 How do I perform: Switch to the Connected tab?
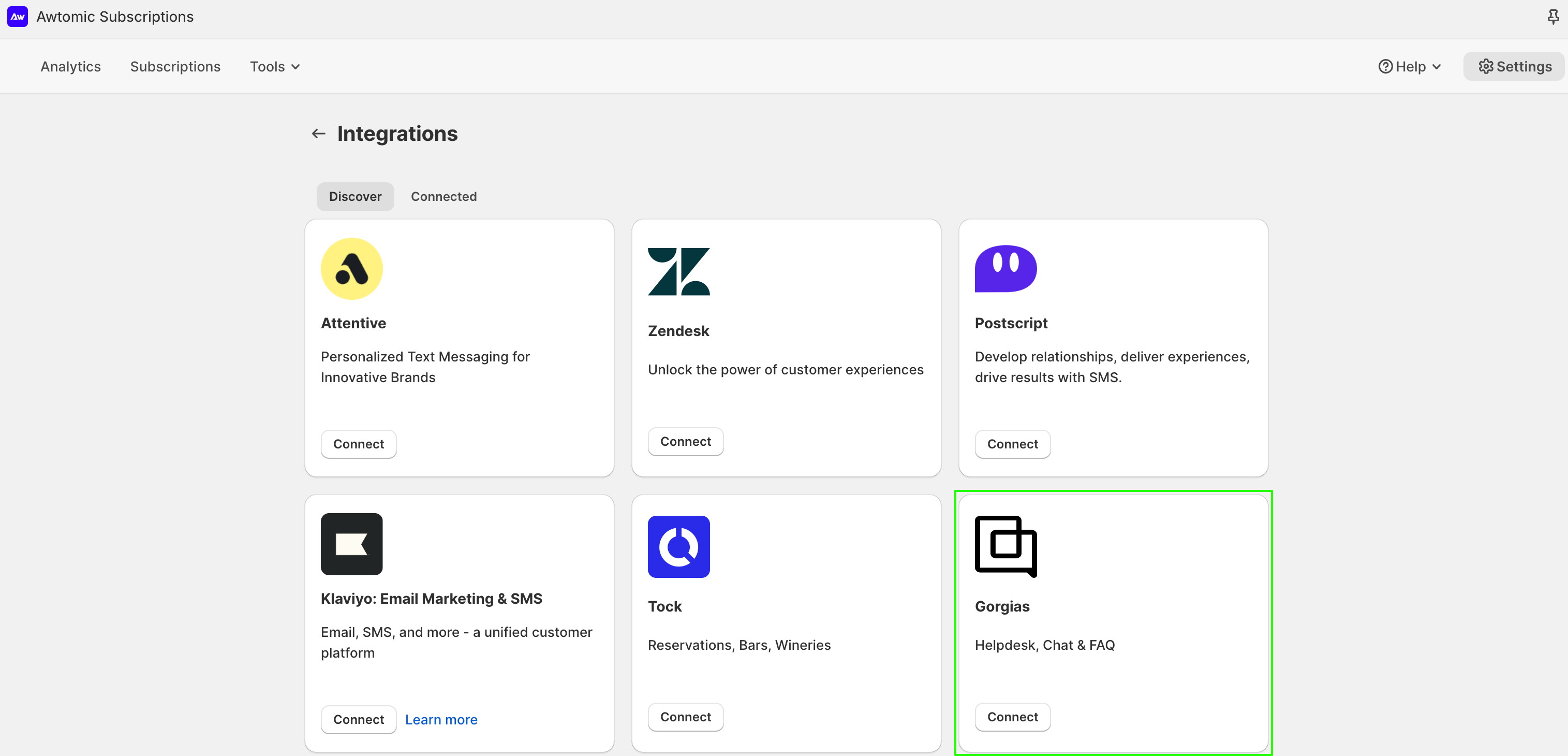click(443, 196)
